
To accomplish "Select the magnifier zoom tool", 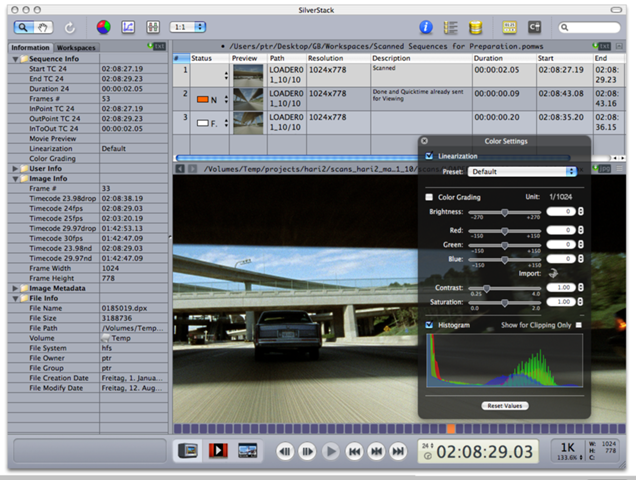I will [x=25, y=27].
